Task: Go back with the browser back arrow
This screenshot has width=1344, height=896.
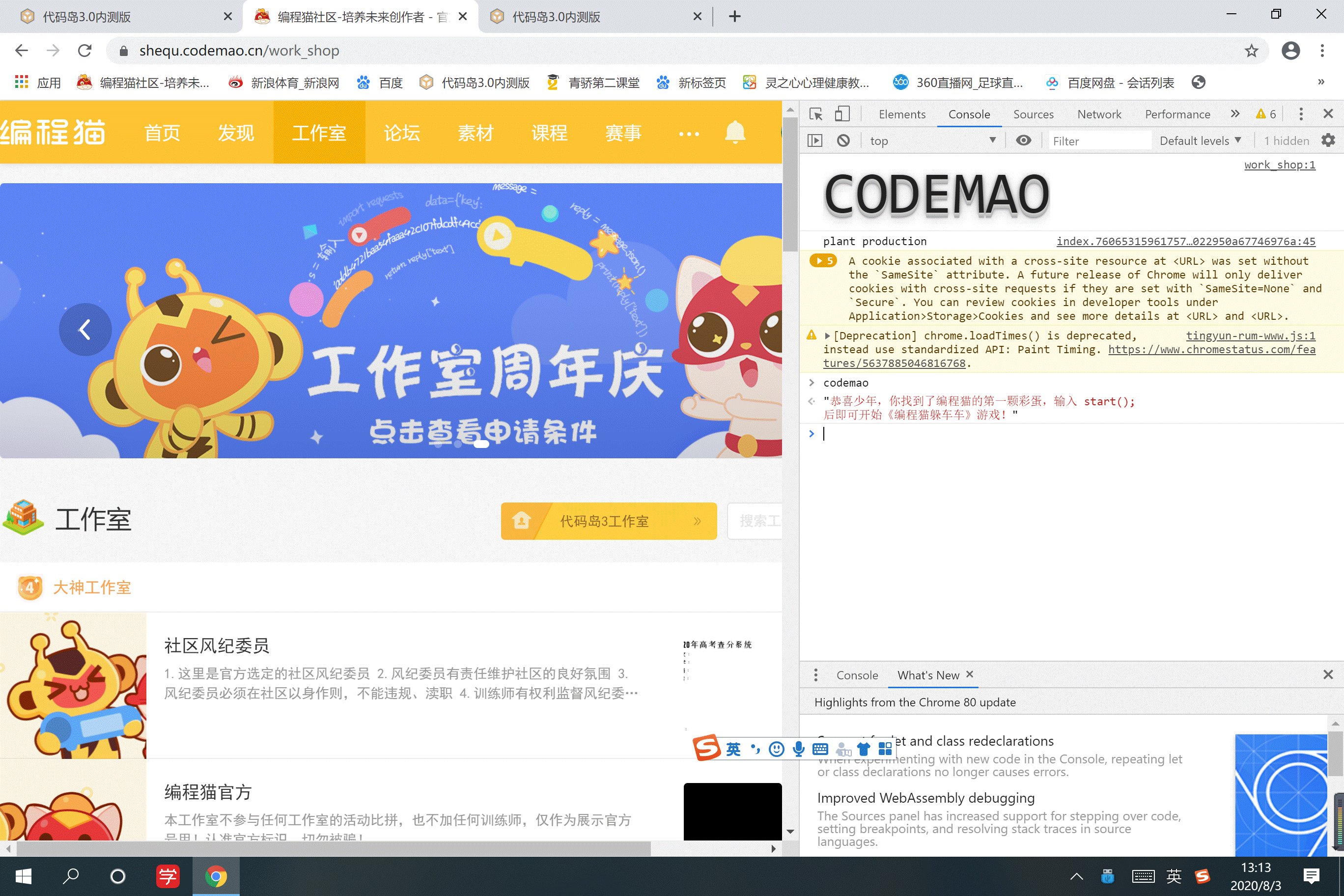Action: 21,50
